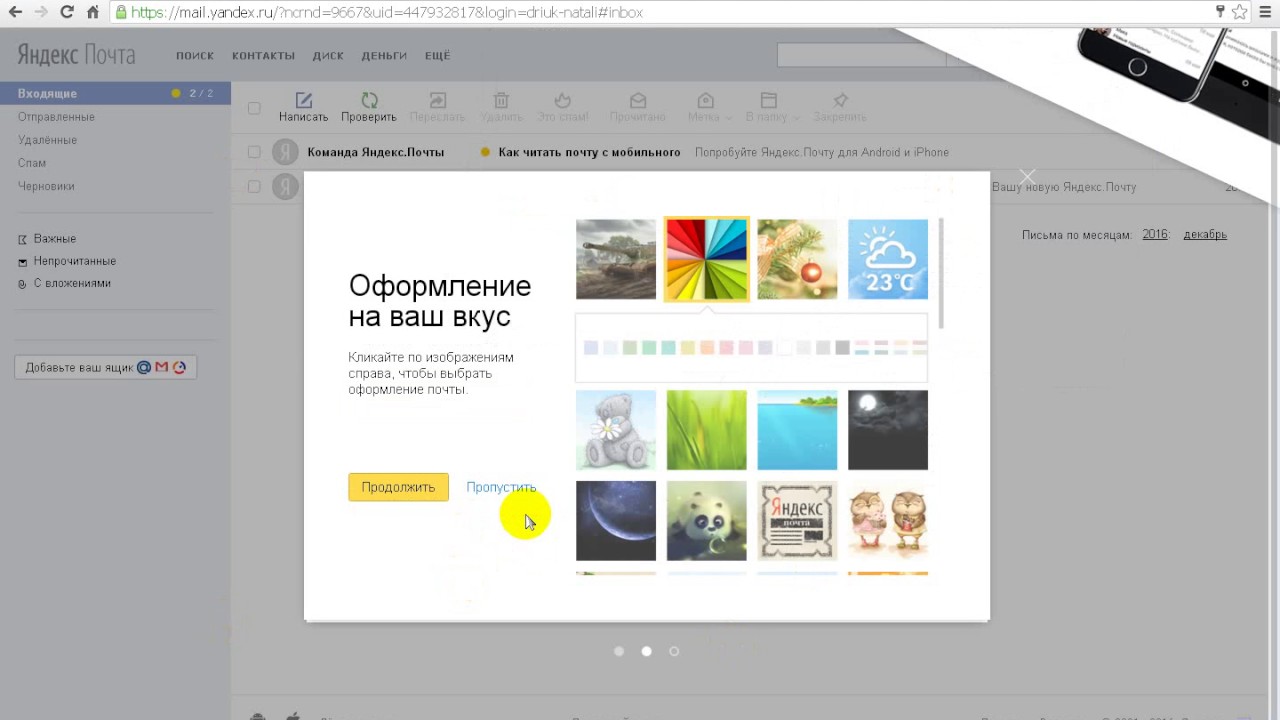Pick the orange color swatch
The height and width of the screenshot is (720, 1280).
(x=707, y=347)
